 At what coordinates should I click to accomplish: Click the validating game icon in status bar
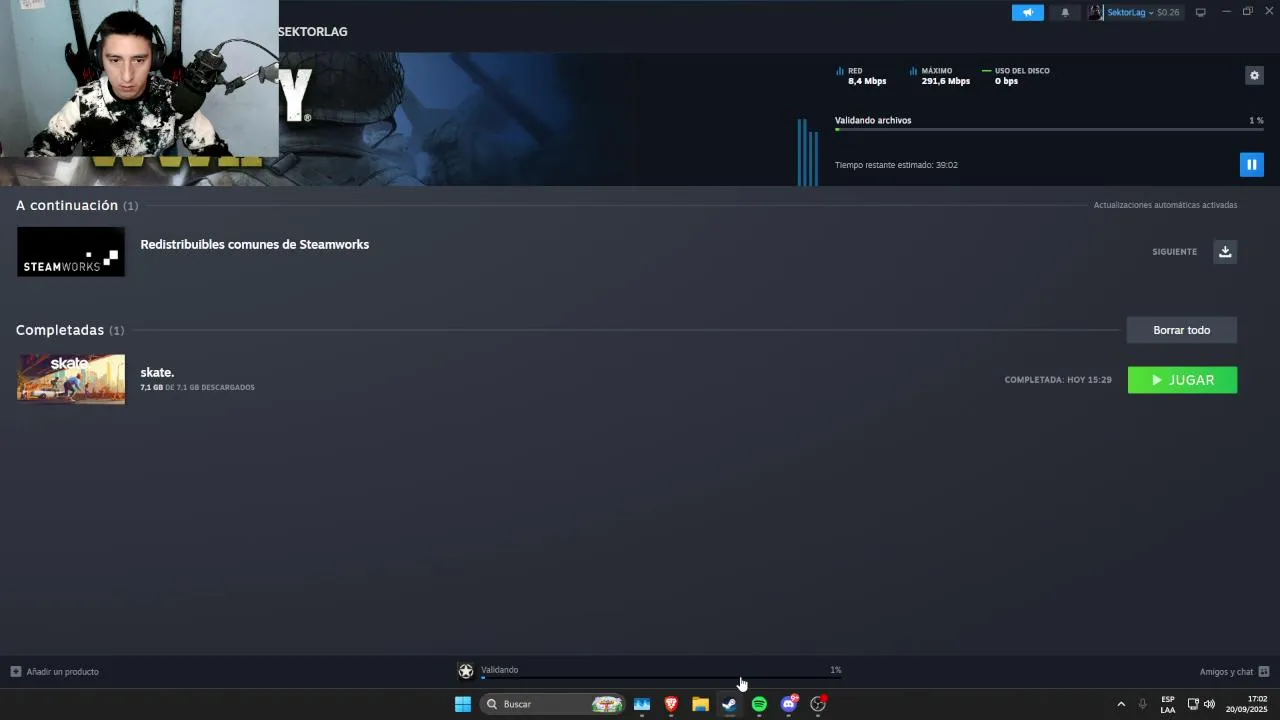coord(466,671)
